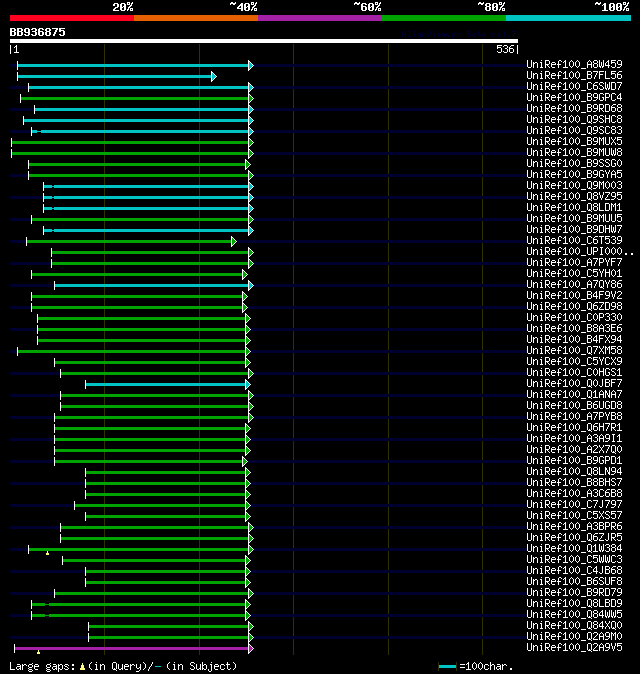Select the UniRef100_B4FX94 label
Screen dimensions: 640x674
[574, 340]
